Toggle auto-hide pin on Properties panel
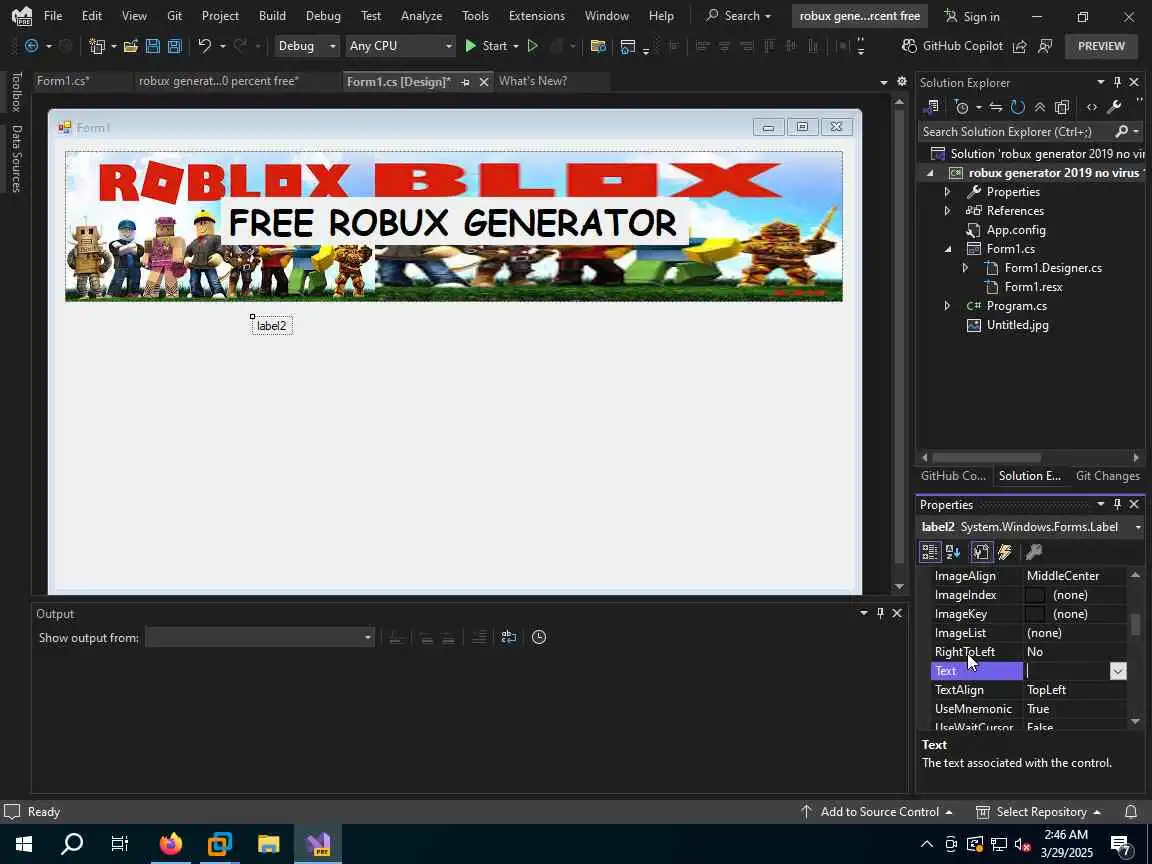 coord(1117,504)
